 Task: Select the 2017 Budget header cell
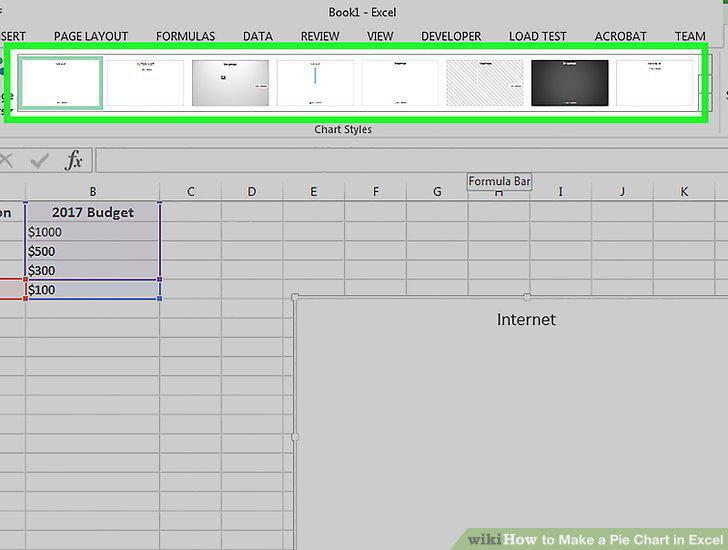[92, 212]
